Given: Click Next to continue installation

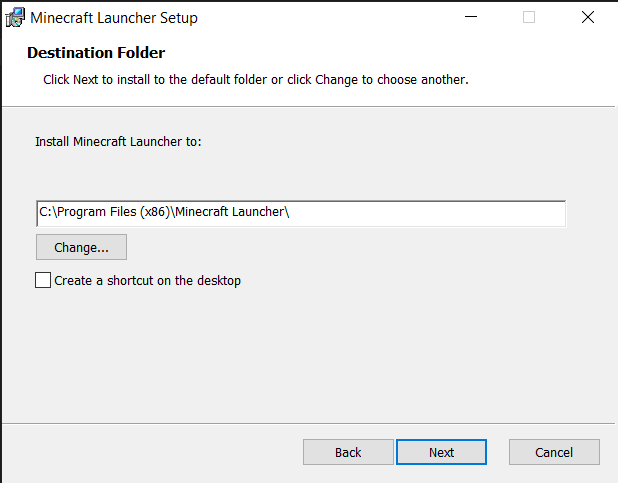Looking at the screenshot, I should click(441, 452).
